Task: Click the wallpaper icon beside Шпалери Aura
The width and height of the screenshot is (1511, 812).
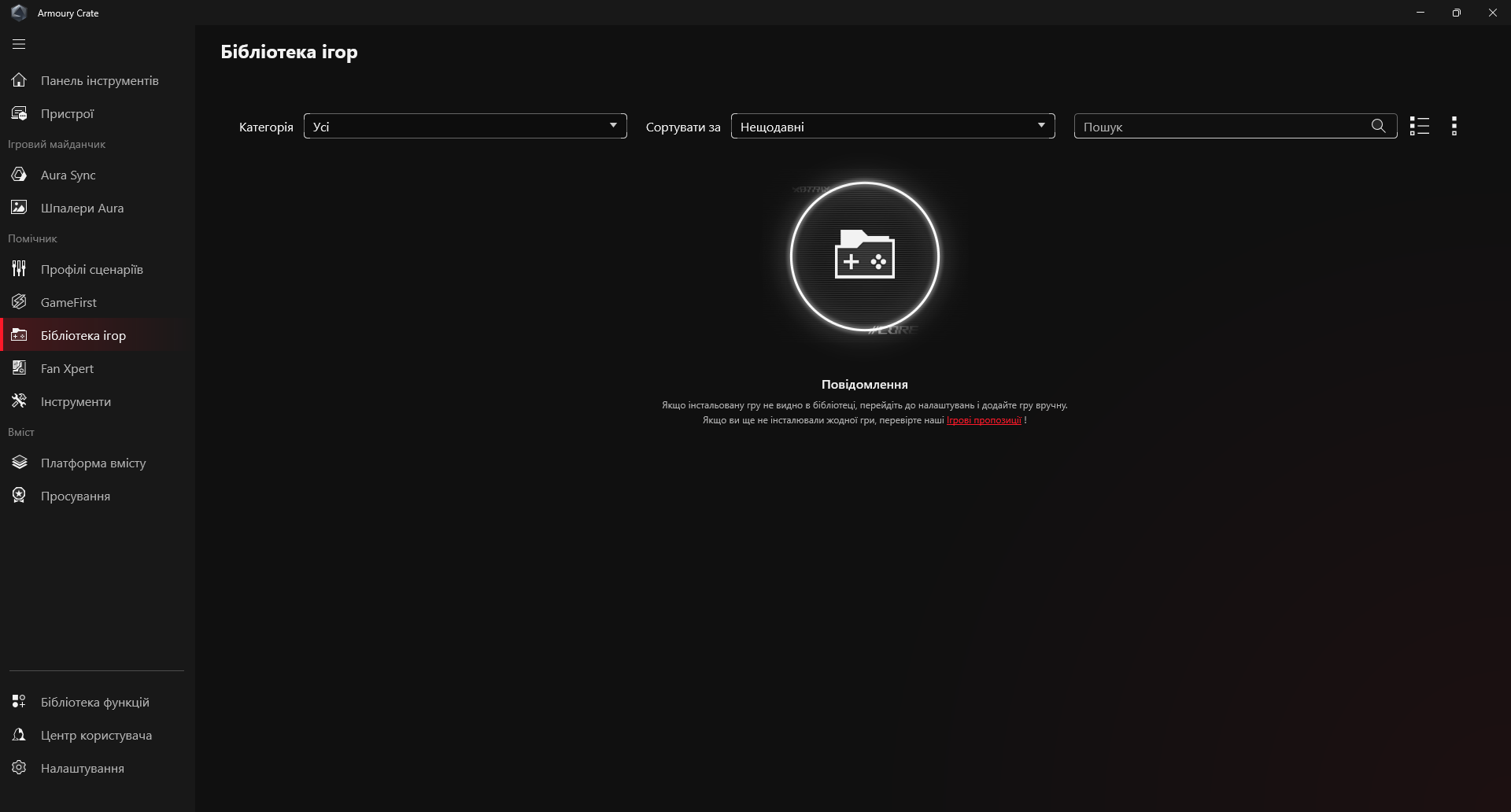Action: point(19,208)
